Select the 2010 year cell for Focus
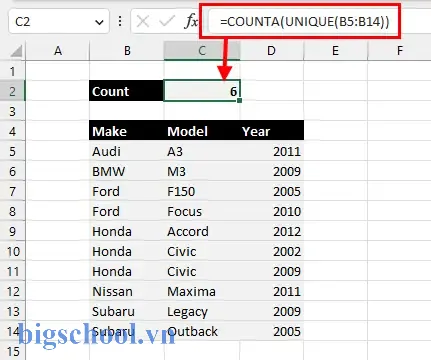Image resolution: width=431 pixels, height=360 pixels. click(x=272, y=211)
